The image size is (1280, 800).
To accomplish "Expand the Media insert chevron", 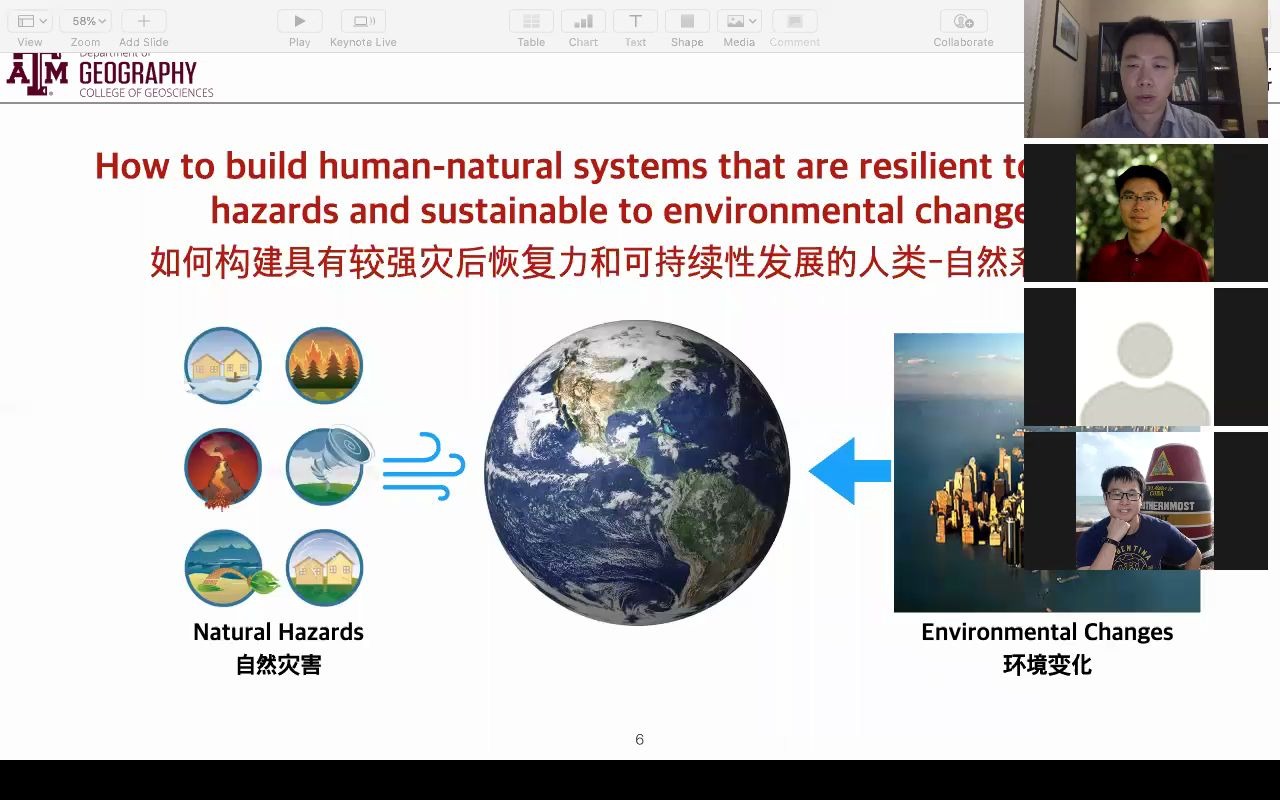I will point(754,20).
